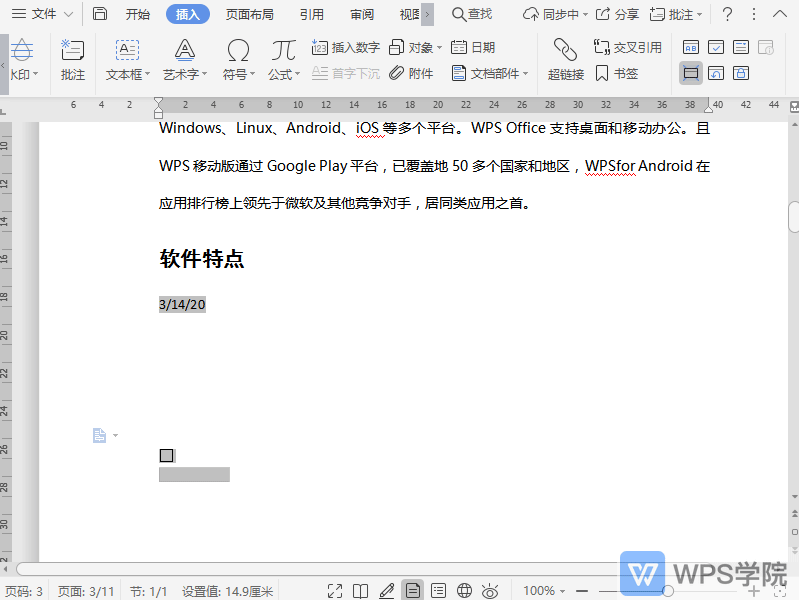Click the status bar 页码: 3
799x600 pixels.
[24, 591]
